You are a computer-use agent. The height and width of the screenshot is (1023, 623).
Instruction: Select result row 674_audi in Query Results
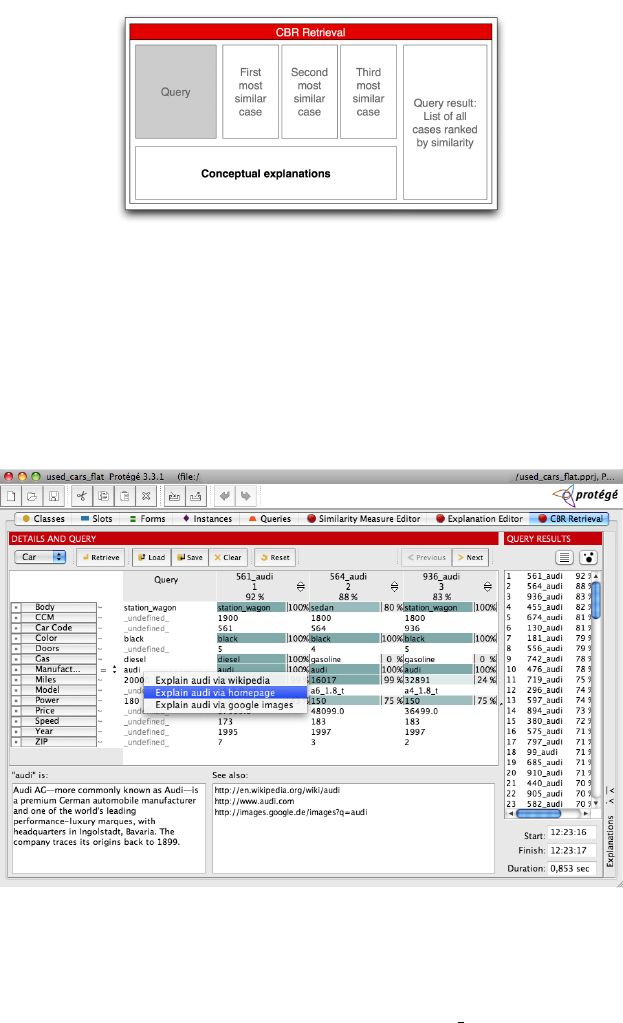coord(548,617)
